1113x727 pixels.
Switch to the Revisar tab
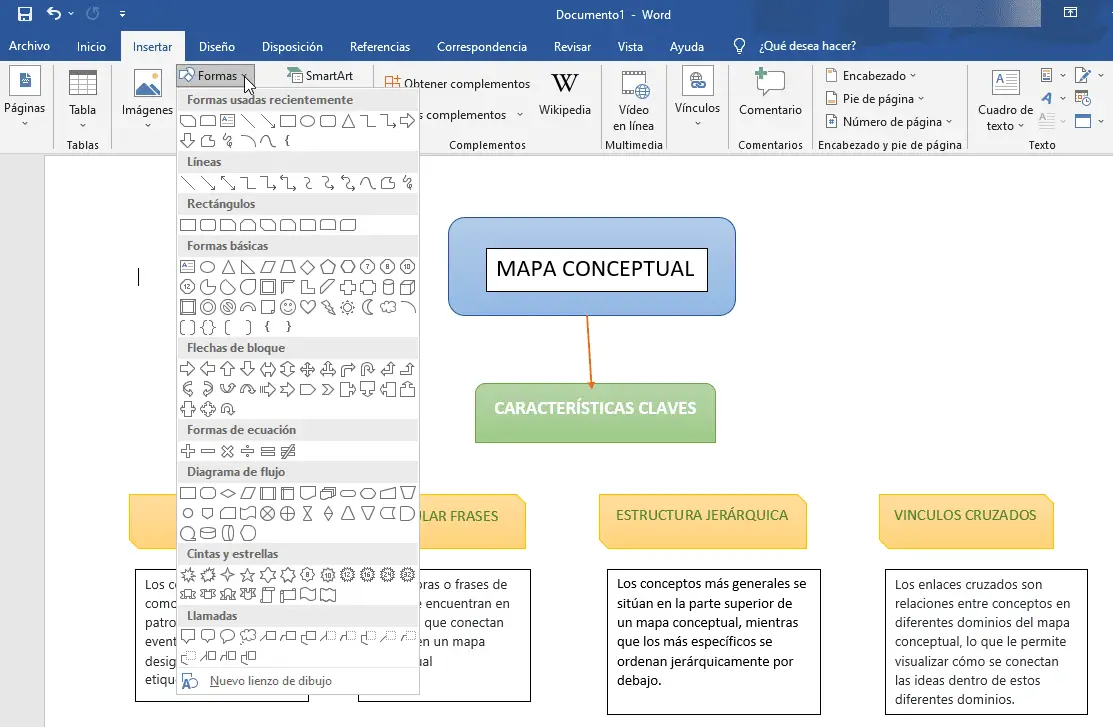coord(572,46)
